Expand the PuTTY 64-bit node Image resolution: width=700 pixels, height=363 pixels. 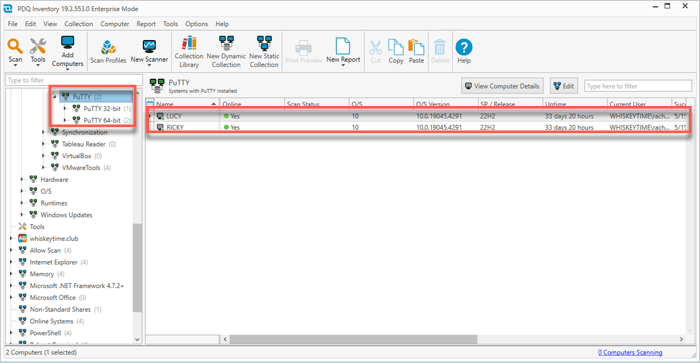click(x=65, y=120)
